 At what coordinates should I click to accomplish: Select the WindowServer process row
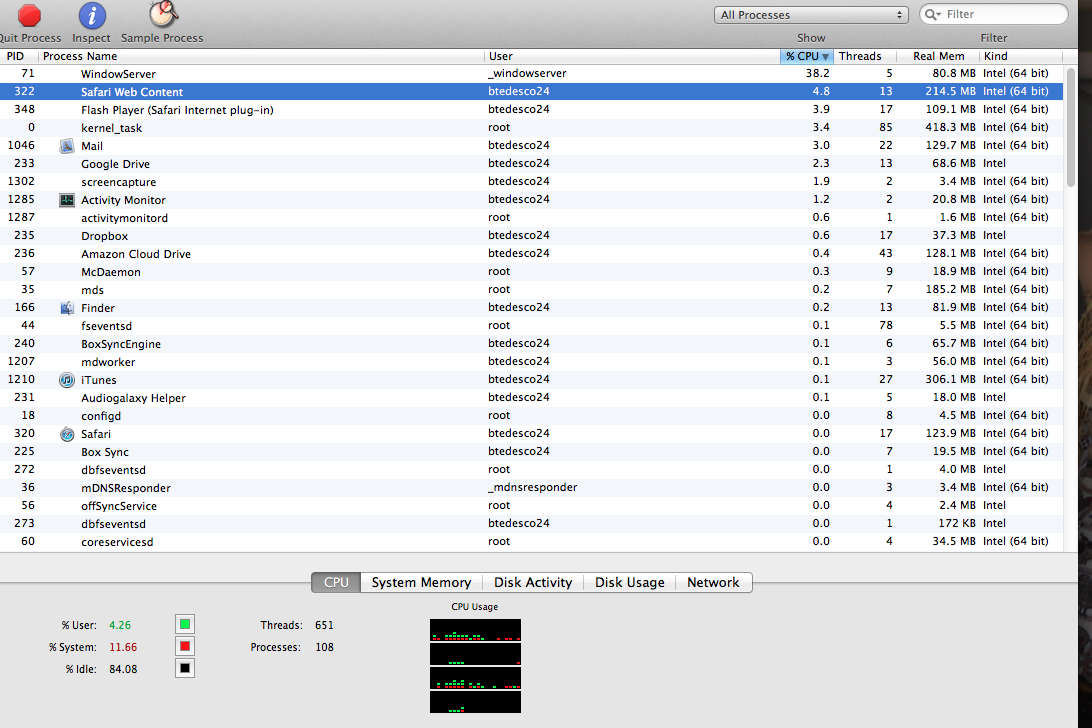click(531, 73)
